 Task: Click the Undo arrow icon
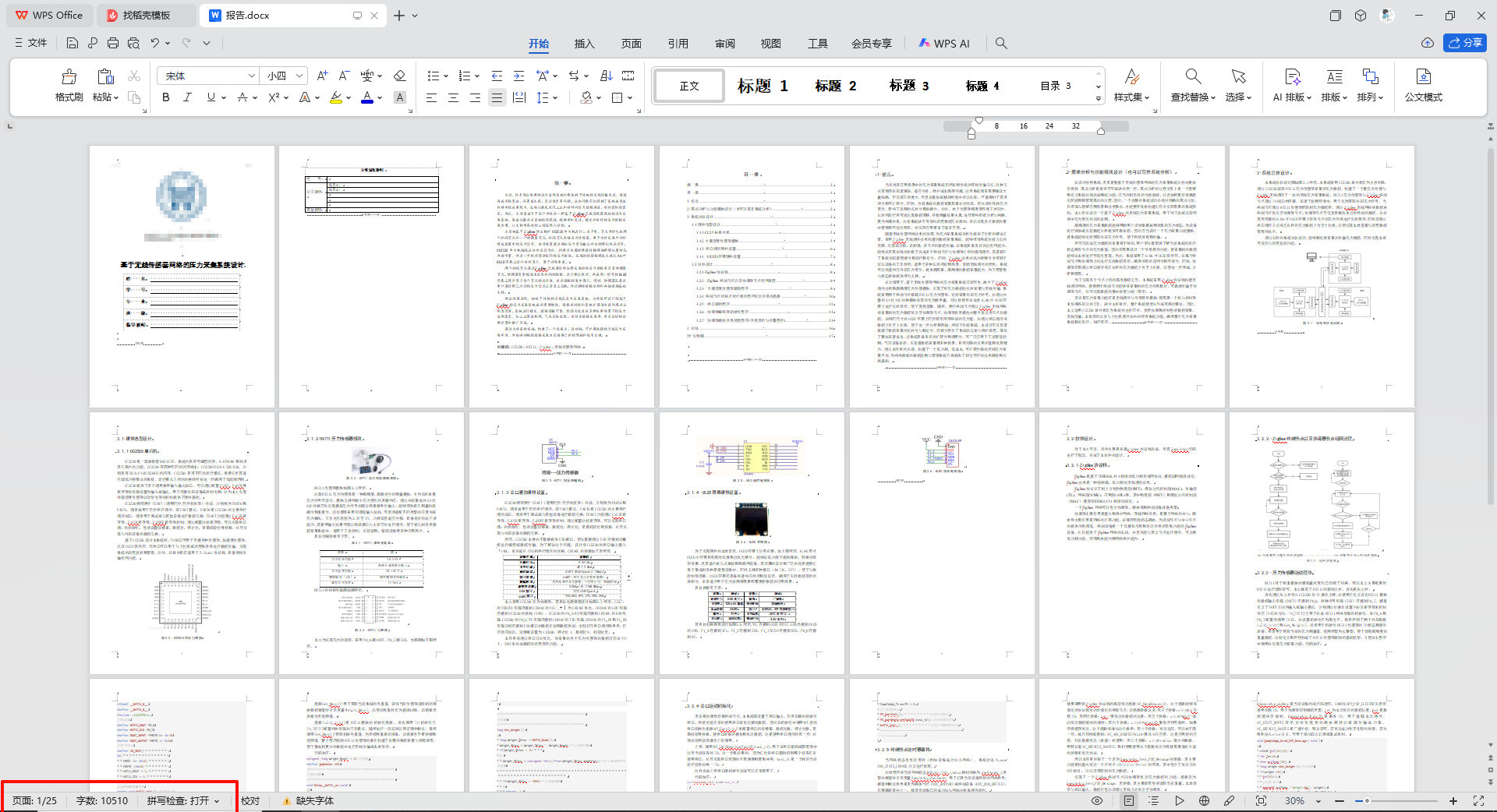(x=155, y=43)
